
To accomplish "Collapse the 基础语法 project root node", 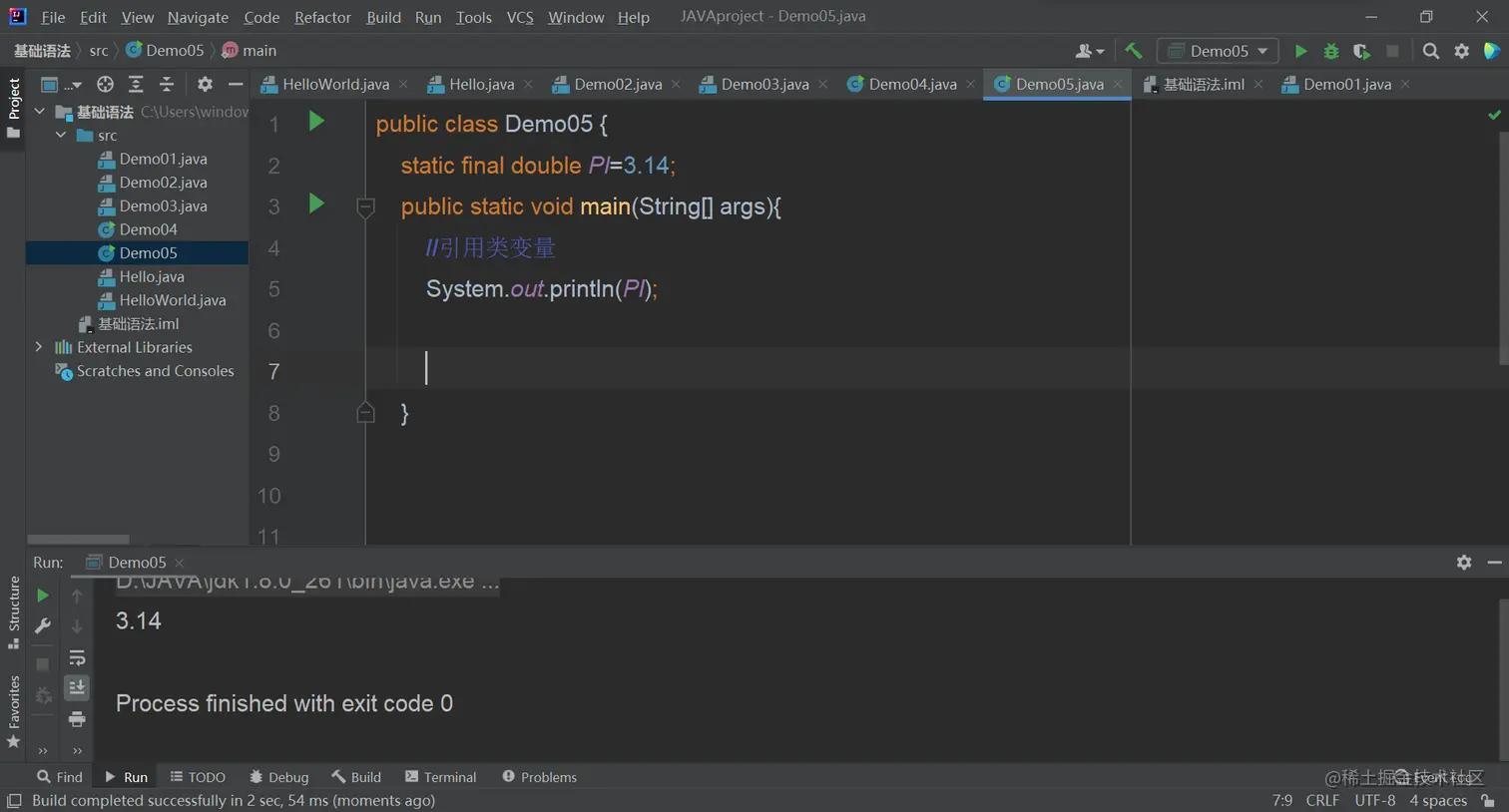I will tap(39, 112).
